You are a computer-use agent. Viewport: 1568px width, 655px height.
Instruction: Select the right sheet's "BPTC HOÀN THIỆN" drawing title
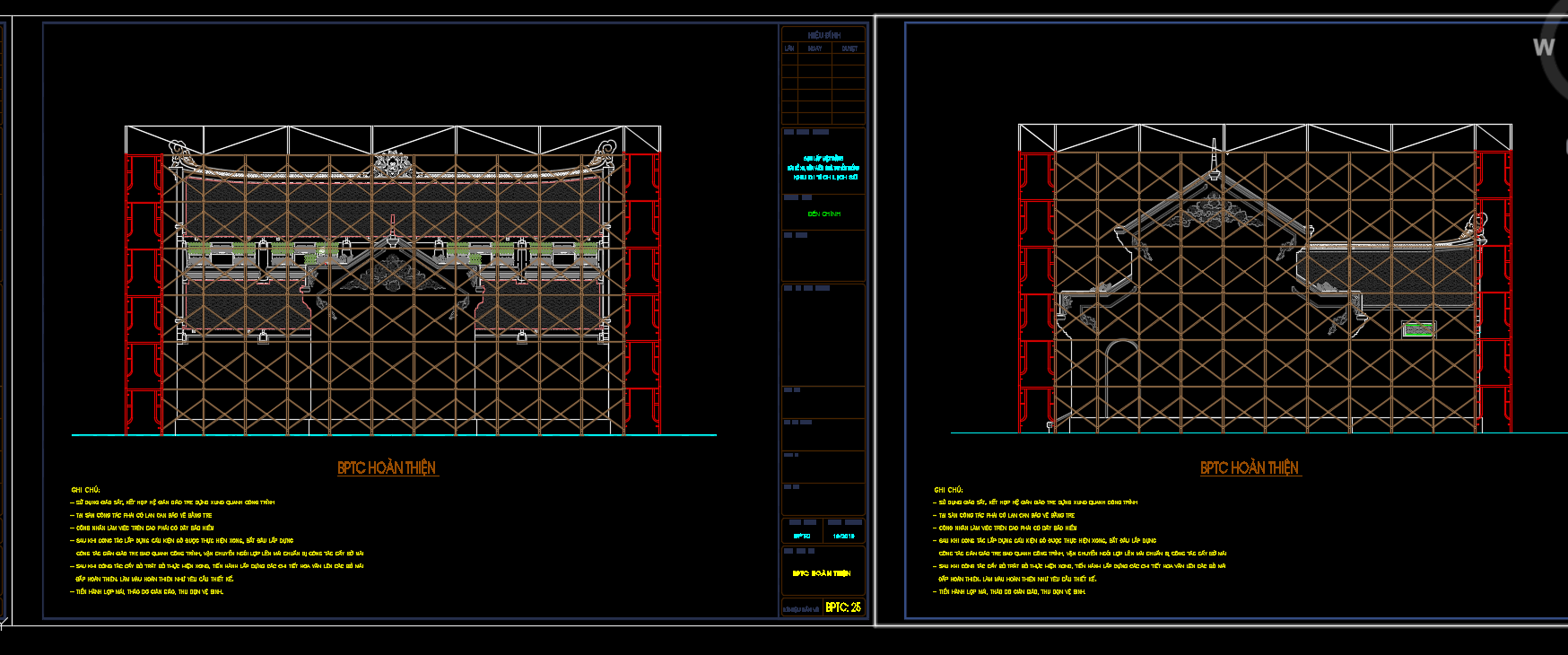coord(1250,467)
